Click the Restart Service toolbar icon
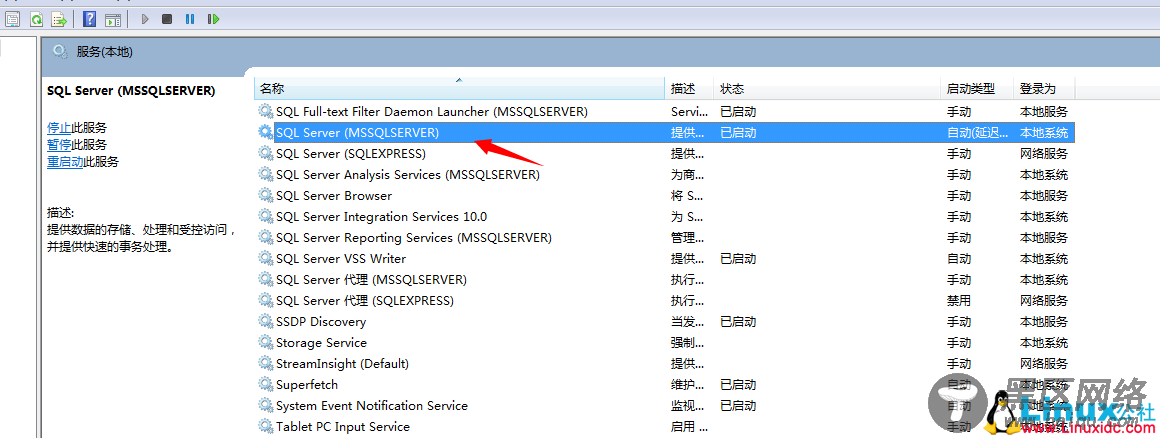Image resolution: width=1160 pixels, height=438 pixels. click(213, 19)
